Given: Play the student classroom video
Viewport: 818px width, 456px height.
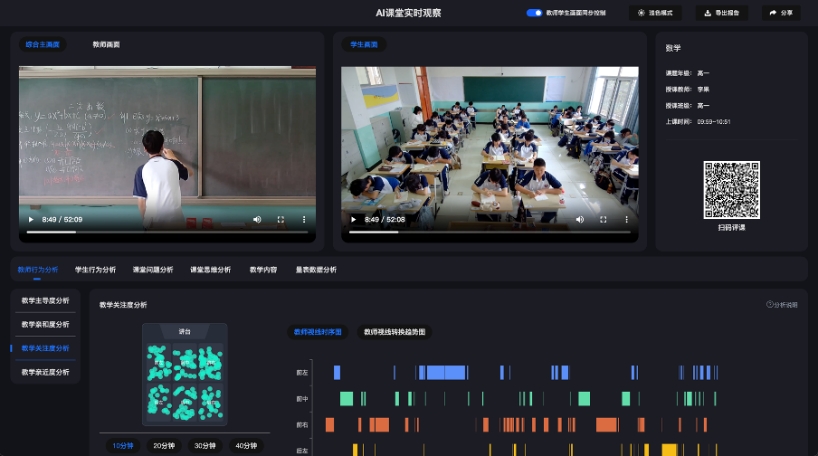Looking at the screenshot, I should 353,219.
